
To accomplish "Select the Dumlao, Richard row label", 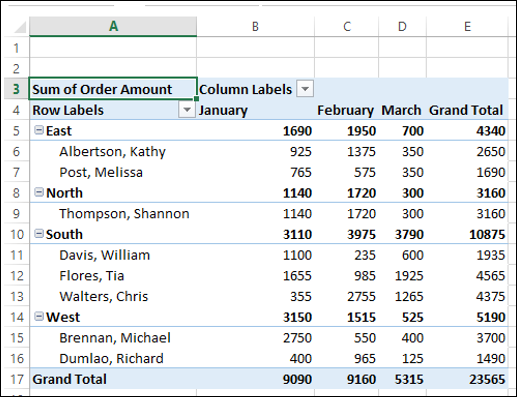I will coord(111,358).
